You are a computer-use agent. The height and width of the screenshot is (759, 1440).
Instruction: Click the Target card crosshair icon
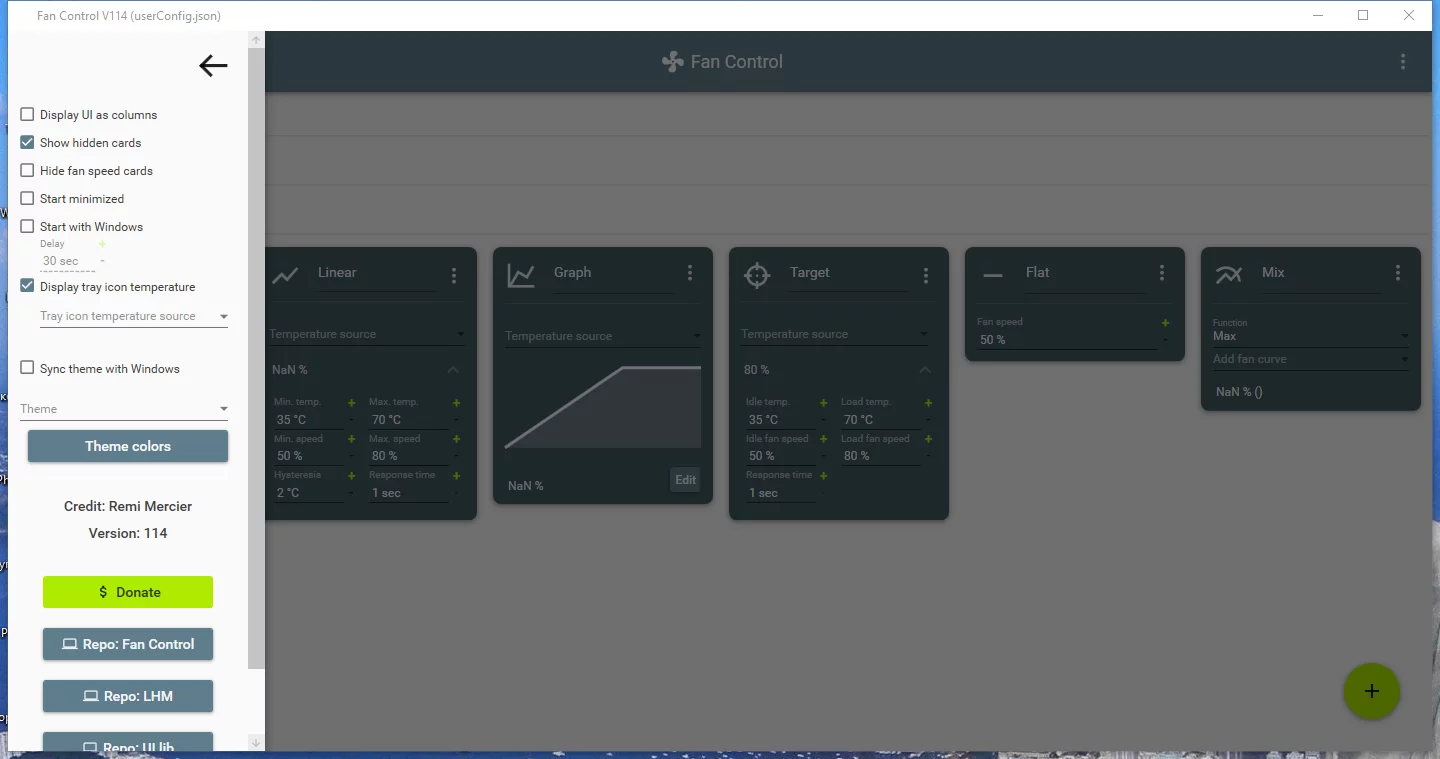click(x=757, y=275)
